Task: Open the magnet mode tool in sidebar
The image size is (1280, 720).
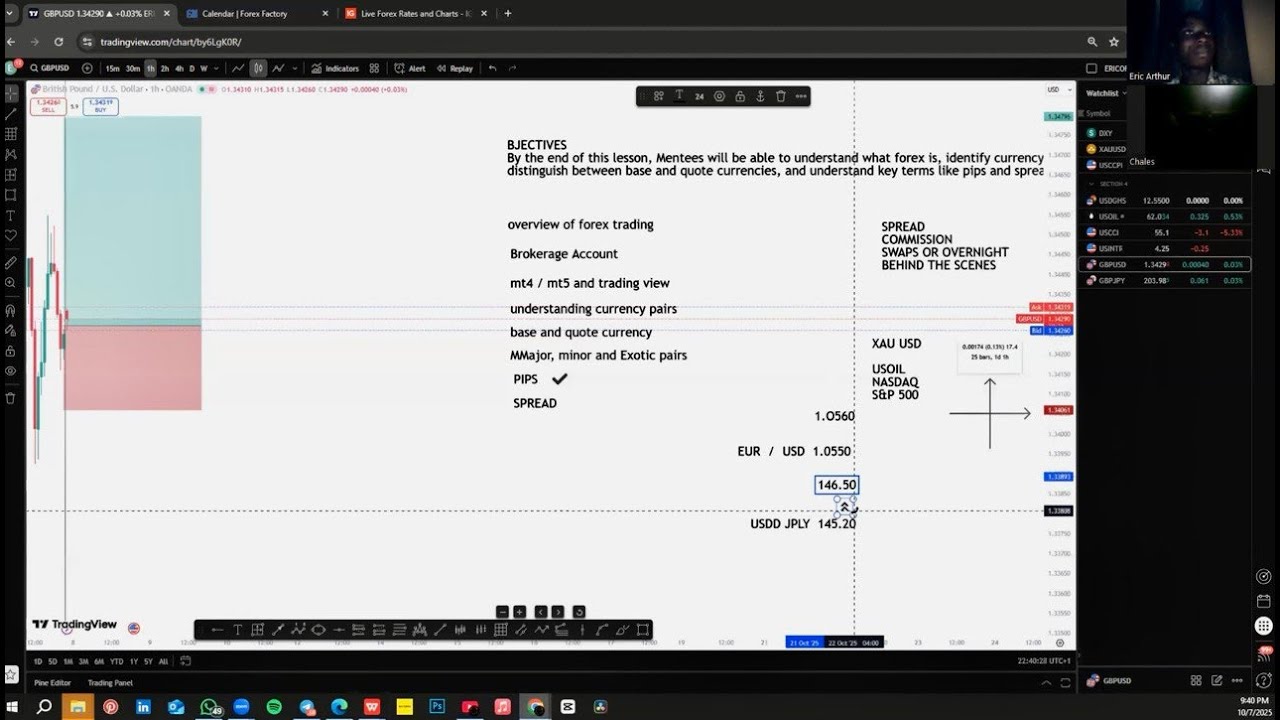Action: pyautogui.click(x=11, y=310)
